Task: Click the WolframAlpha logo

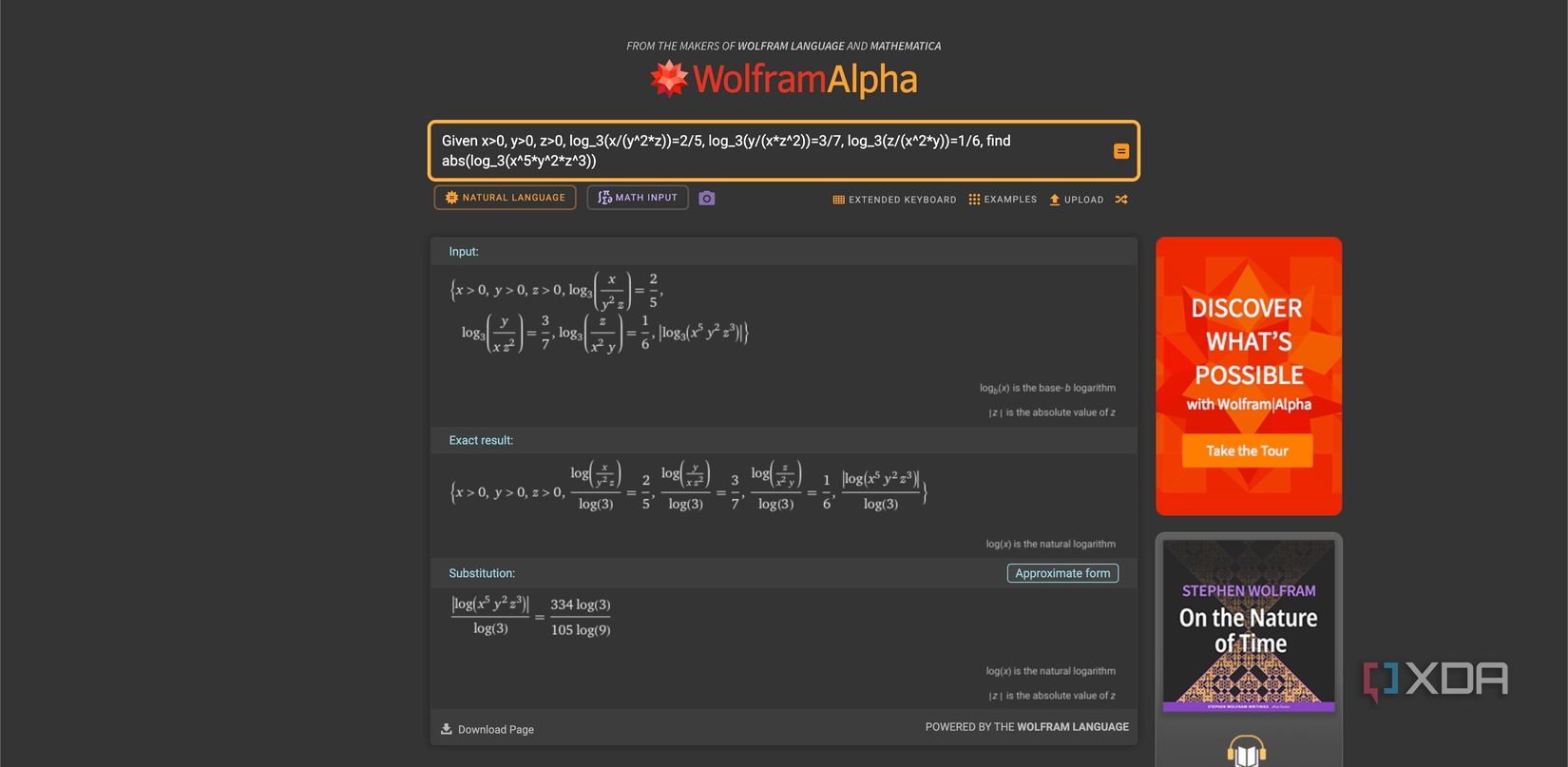Action: click(784, 79)
